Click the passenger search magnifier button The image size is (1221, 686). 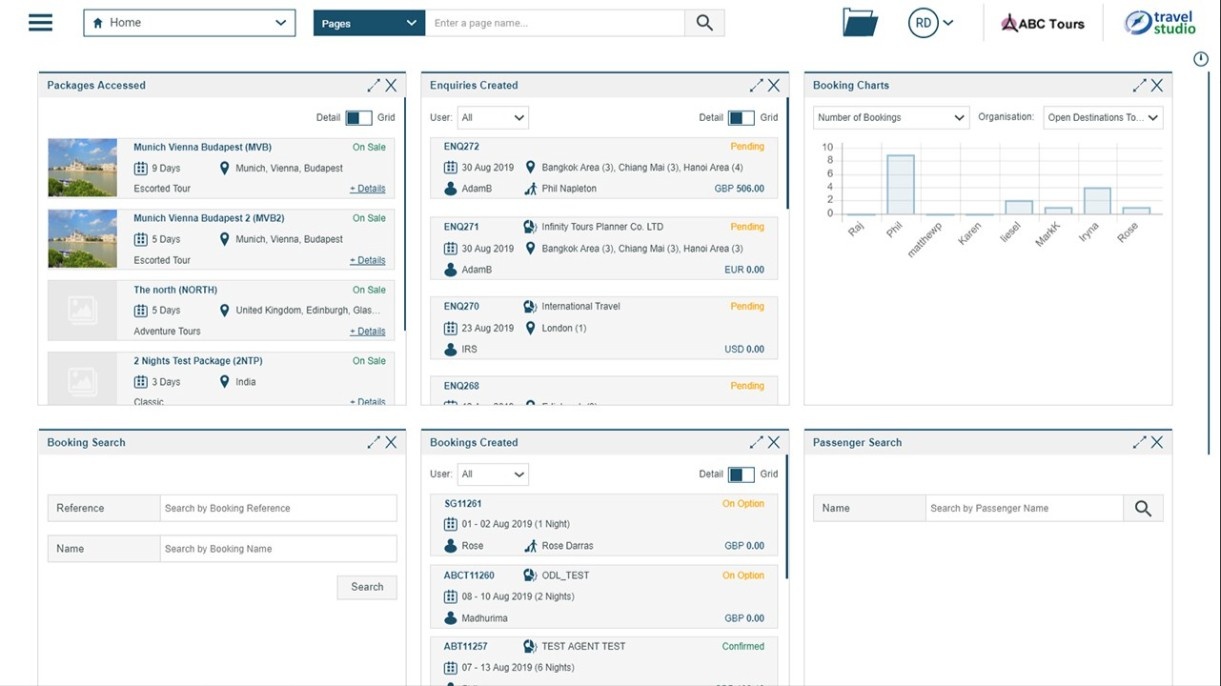coord(1143,509)
